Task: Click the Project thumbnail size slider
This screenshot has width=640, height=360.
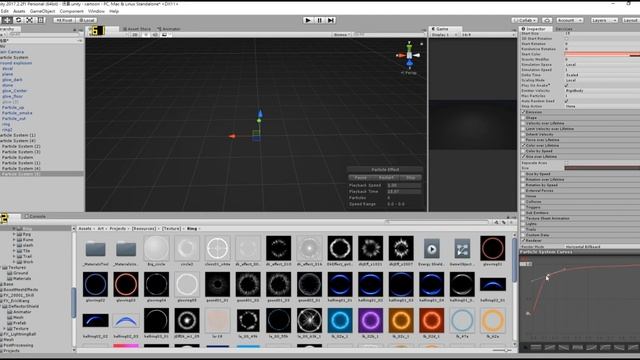Action: 501,350
